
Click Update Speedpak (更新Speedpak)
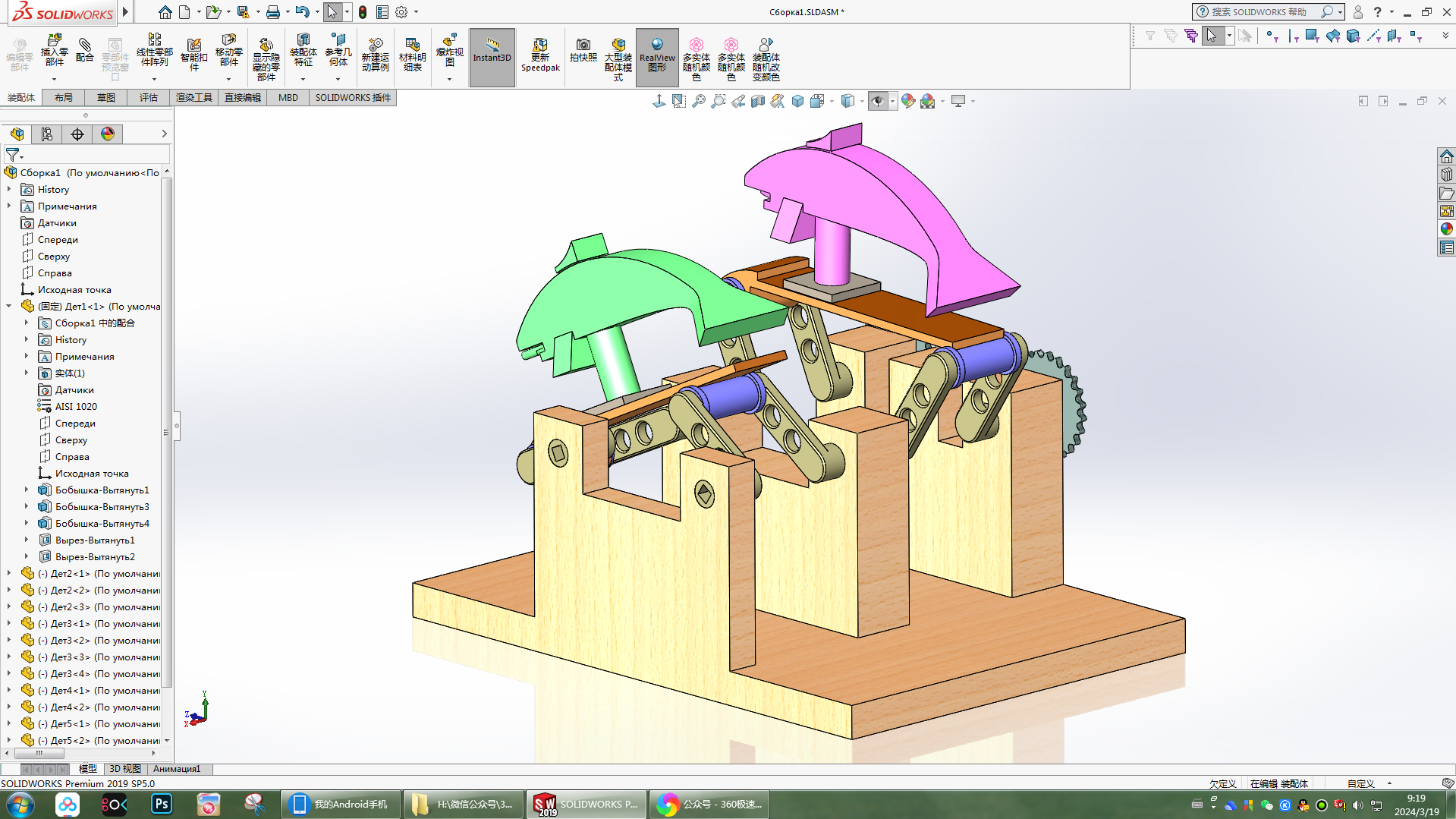(x=540, y=55)
